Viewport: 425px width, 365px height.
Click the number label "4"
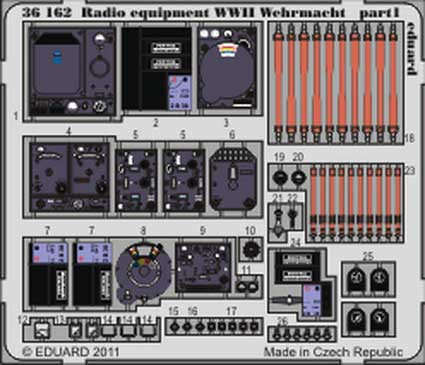[x=69, y=132]
